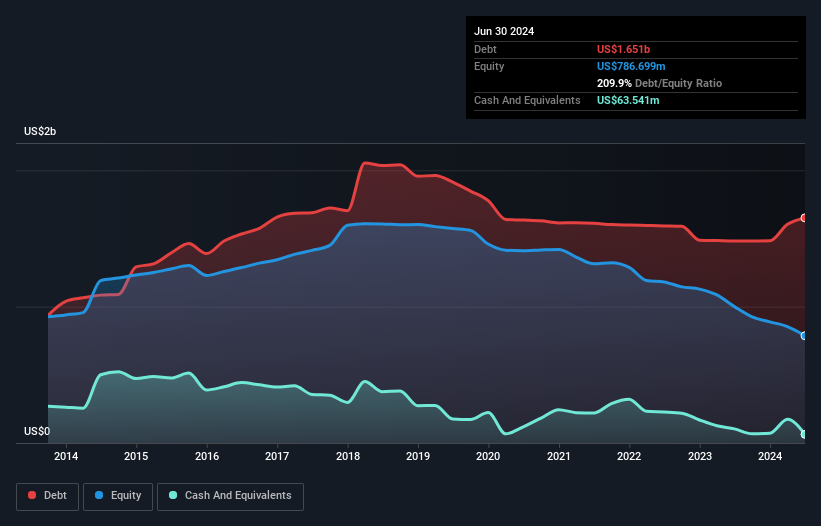The width and height of the screenshot is (821, 526).
Task: Click the 2021 x-axis label
Action: point(559,456)
